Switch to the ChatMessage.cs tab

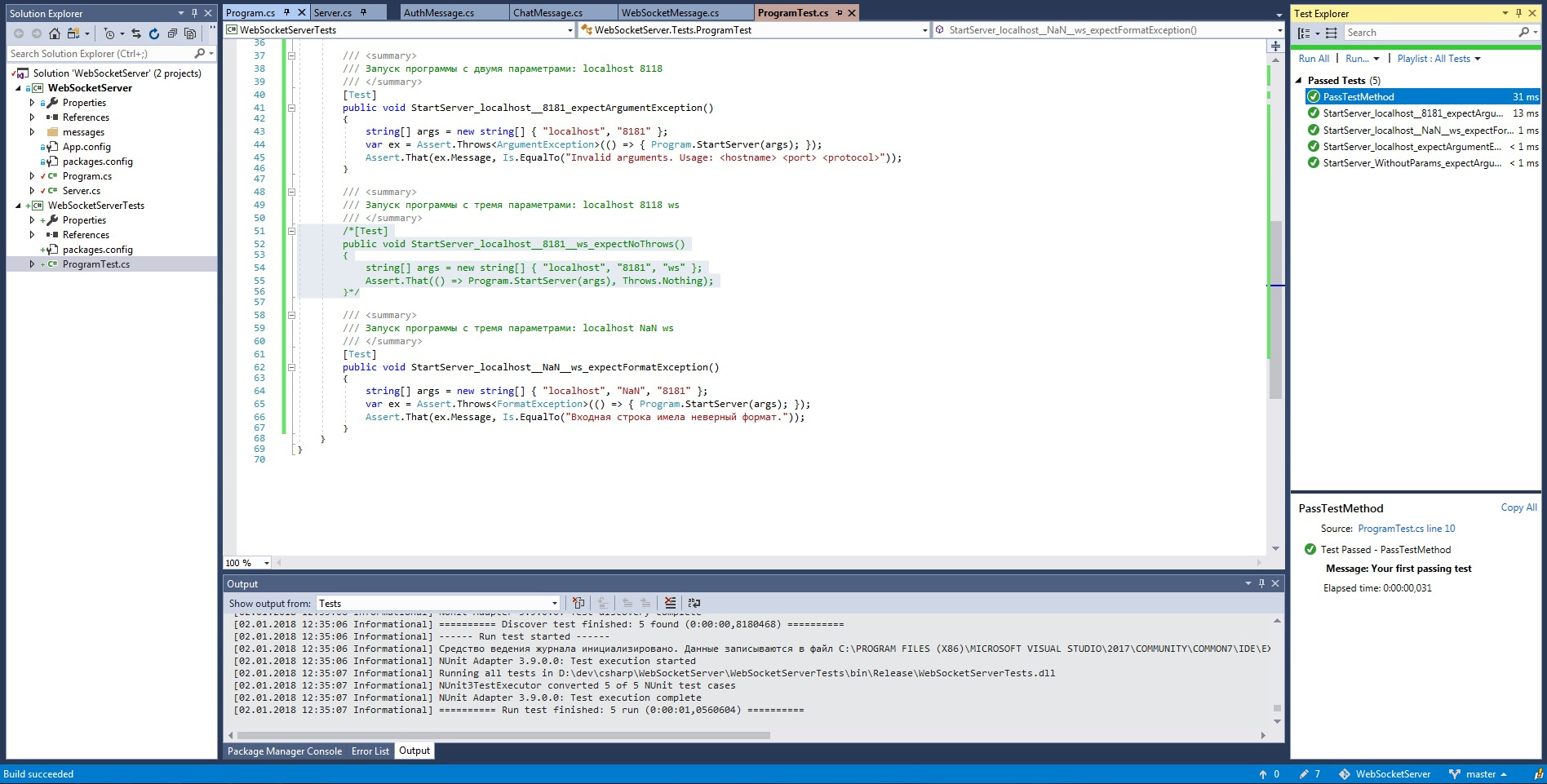tap(562, 13)
